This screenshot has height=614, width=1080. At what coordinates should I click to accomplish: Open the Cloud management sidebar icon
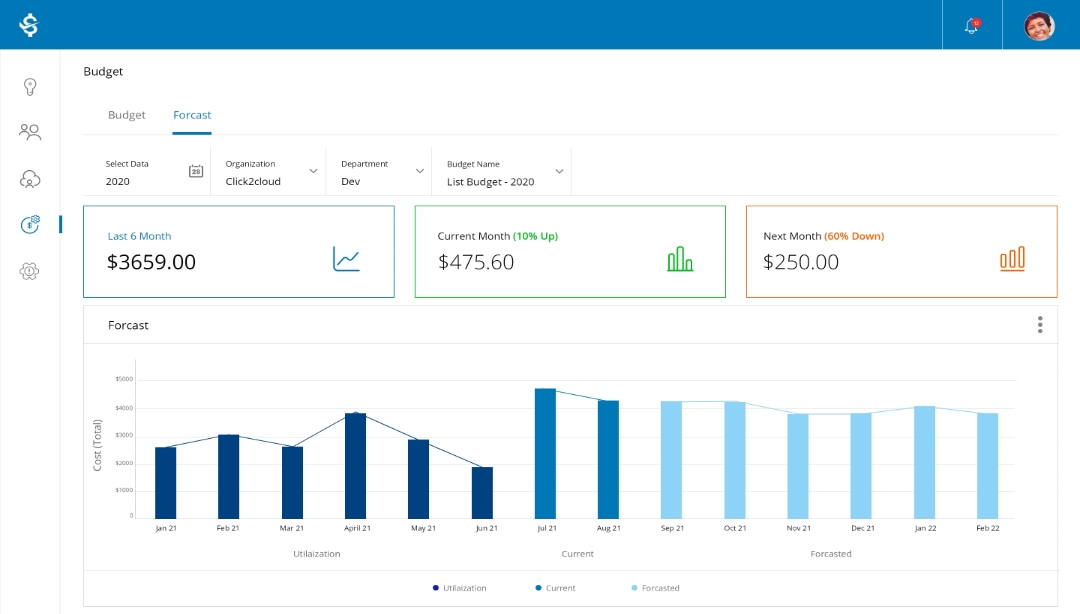[30, 179]
